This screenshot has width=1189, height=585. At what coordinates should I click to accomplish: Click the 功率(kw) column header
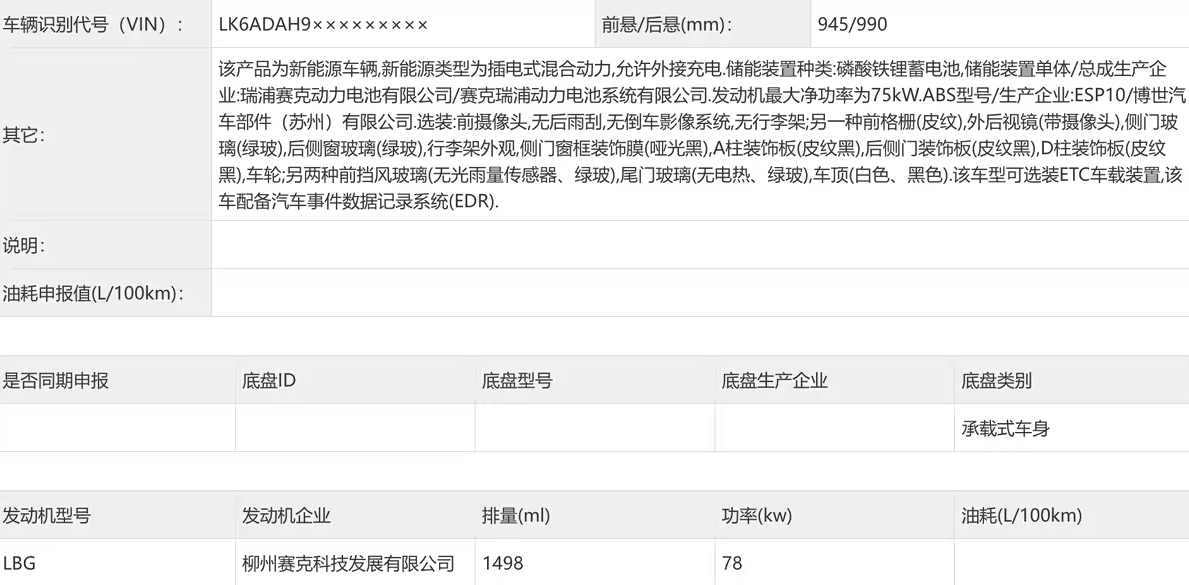pyautogui.click(x=756, y=516)
